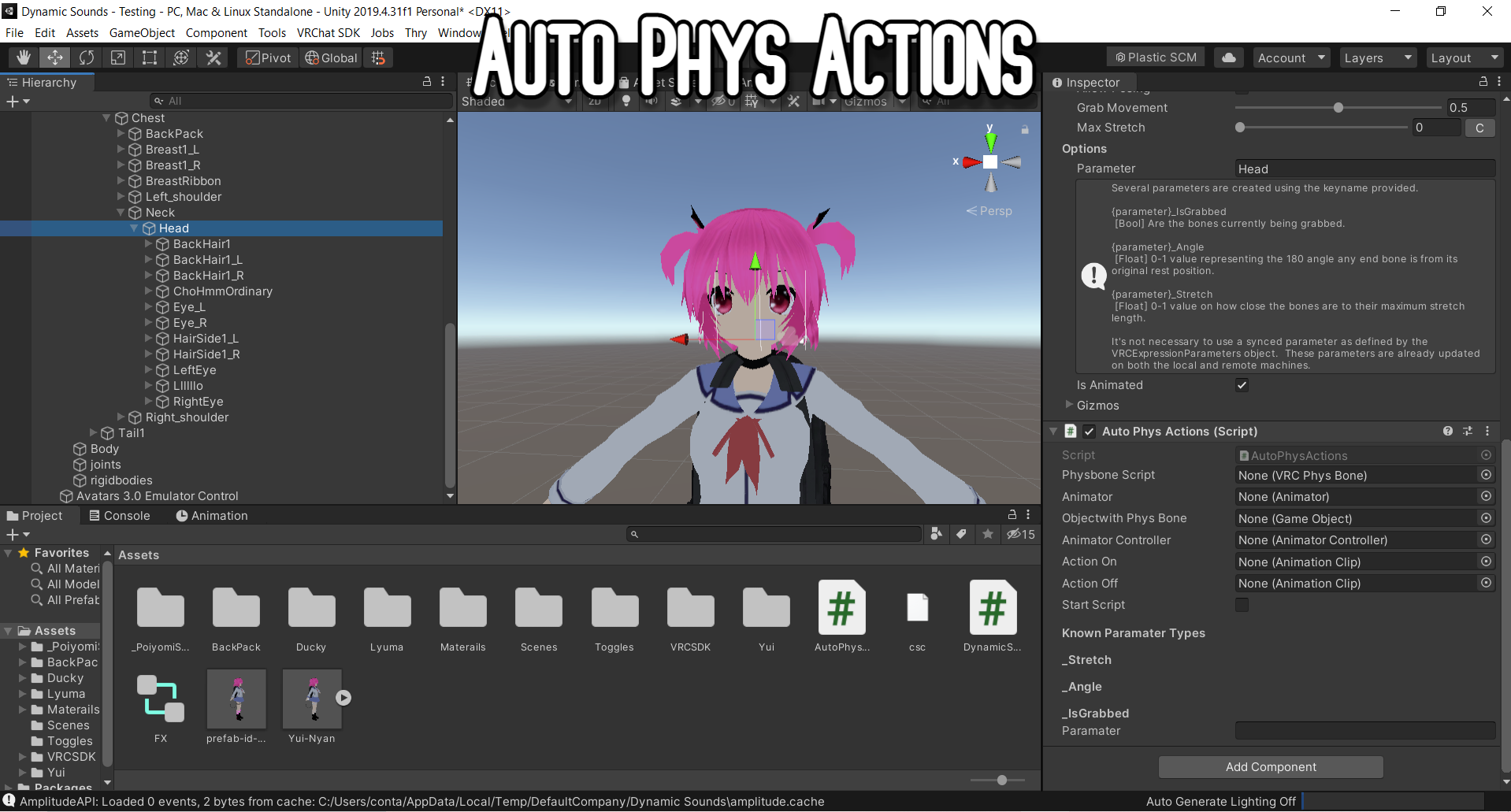Switch to the Console tab
This screenshot has width=1511, height=812.
pyautogui.click(x=126, y=516)
